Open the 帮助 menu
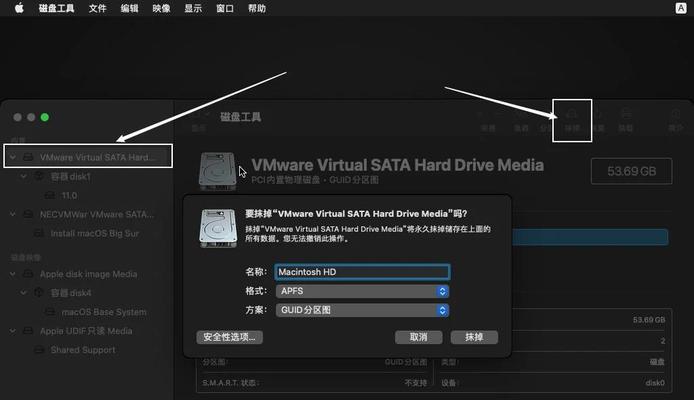The height and width of the screenshot is (400, 694). (x=257, y=8)
